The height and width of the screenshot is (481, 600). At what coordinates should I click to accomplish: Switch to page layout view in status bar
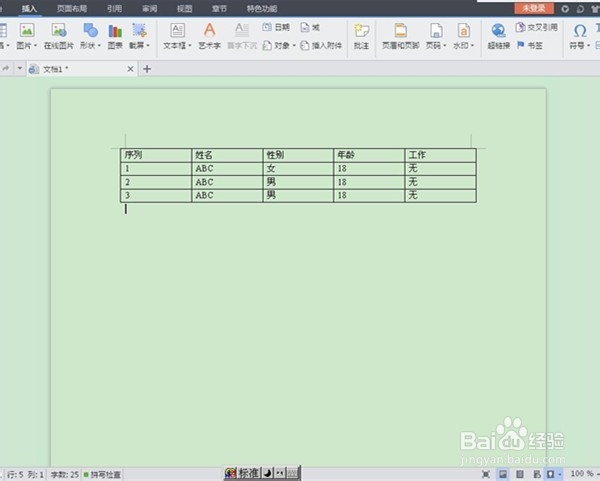point(503,474)
